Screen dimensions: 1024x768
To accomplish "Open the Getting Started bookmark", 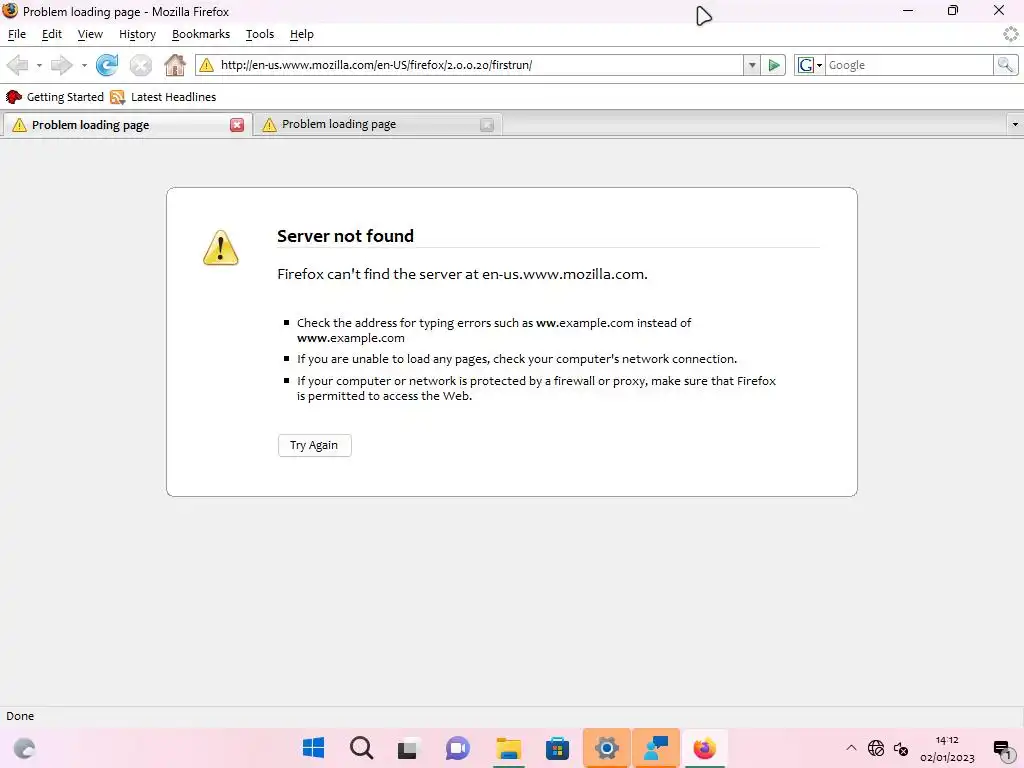I will [x=55, y=97].
